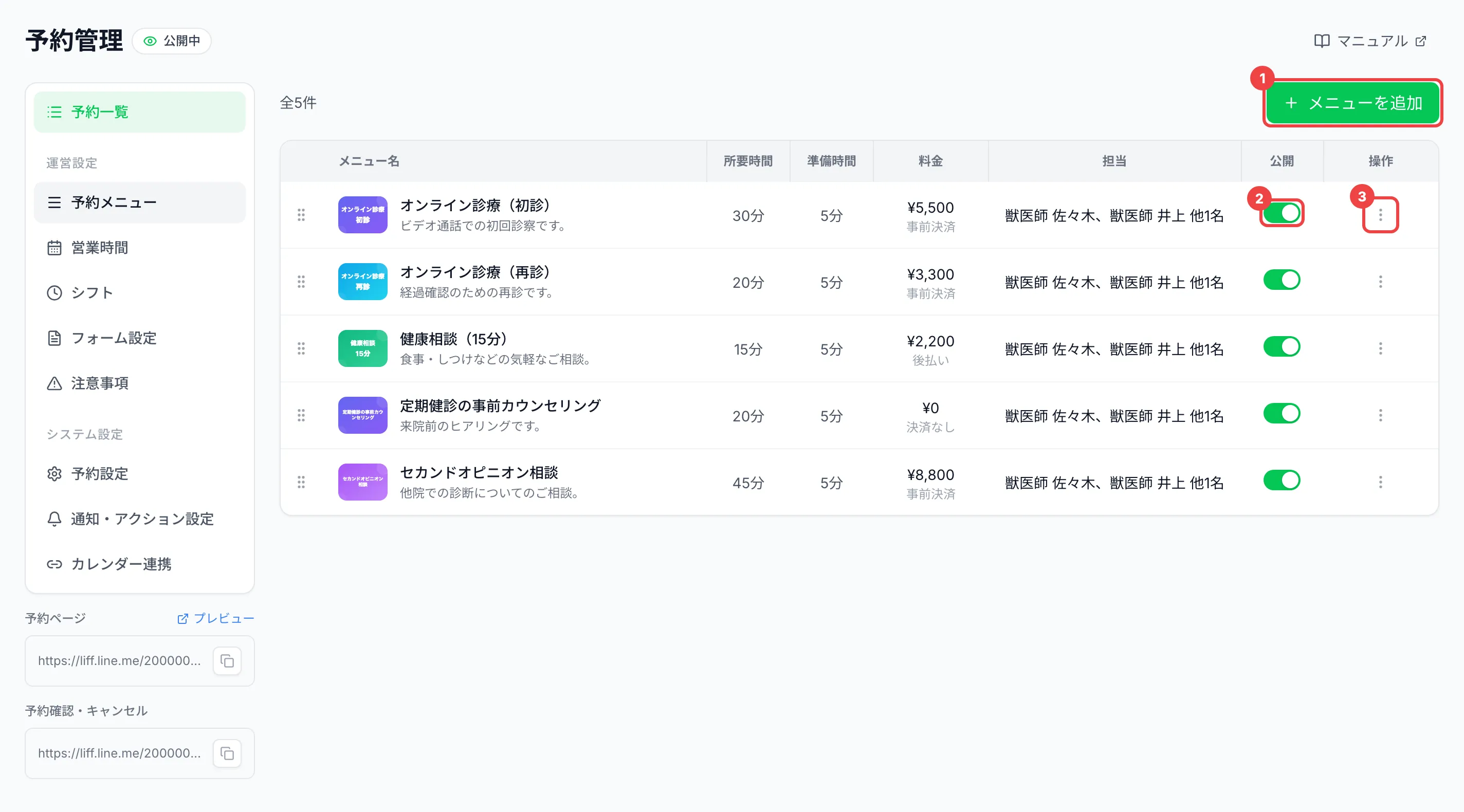Click drag handle of セカンドオピニオン相談 row

pos(301,483)
